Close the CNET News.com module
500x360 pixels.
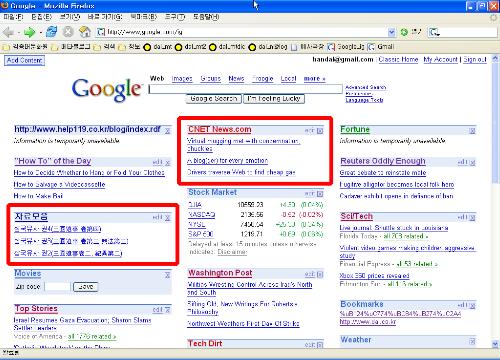pyautogui.click(x=320, y=131)
